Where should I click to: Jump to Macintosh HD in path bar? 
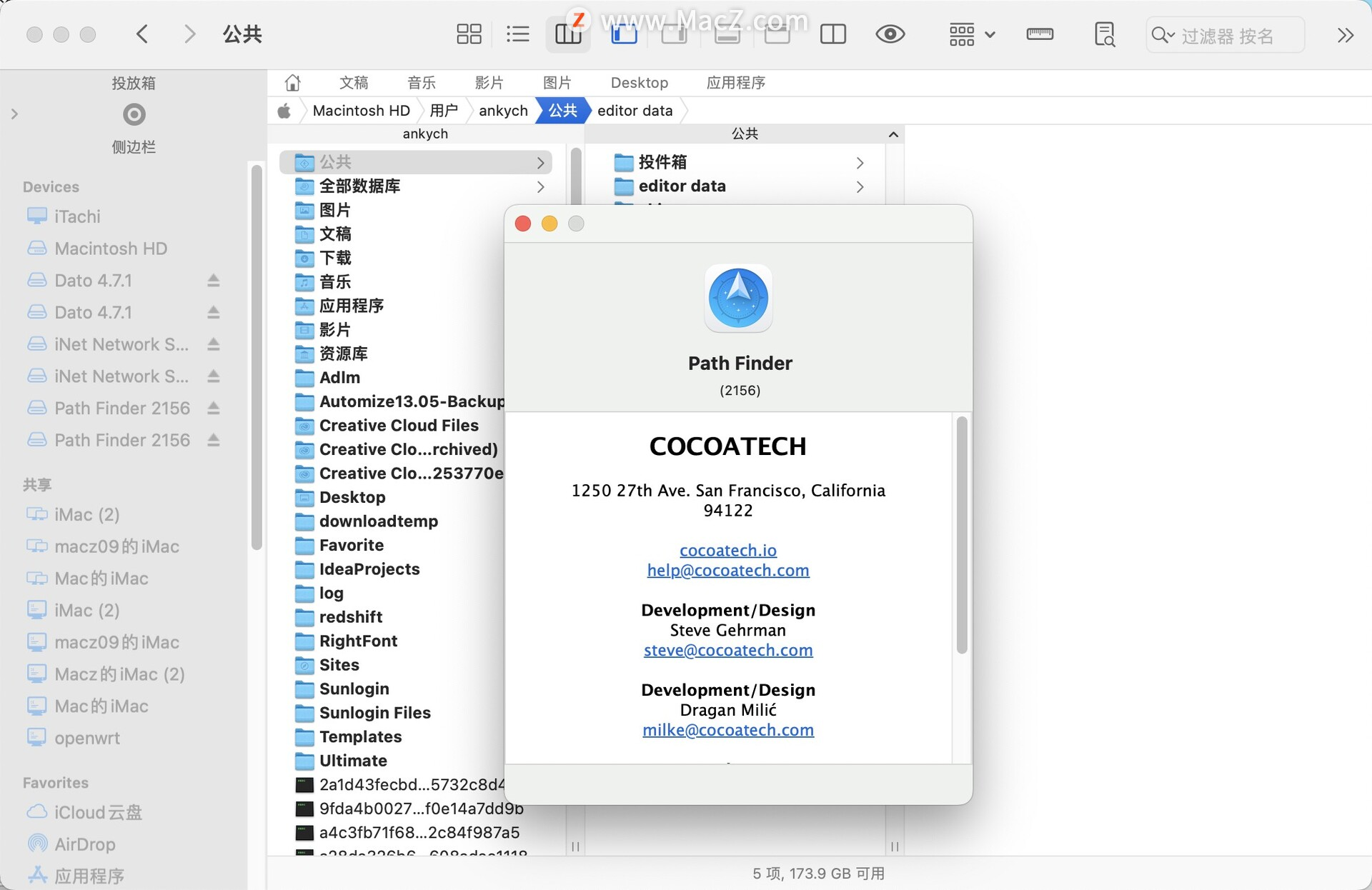(362, 111)
